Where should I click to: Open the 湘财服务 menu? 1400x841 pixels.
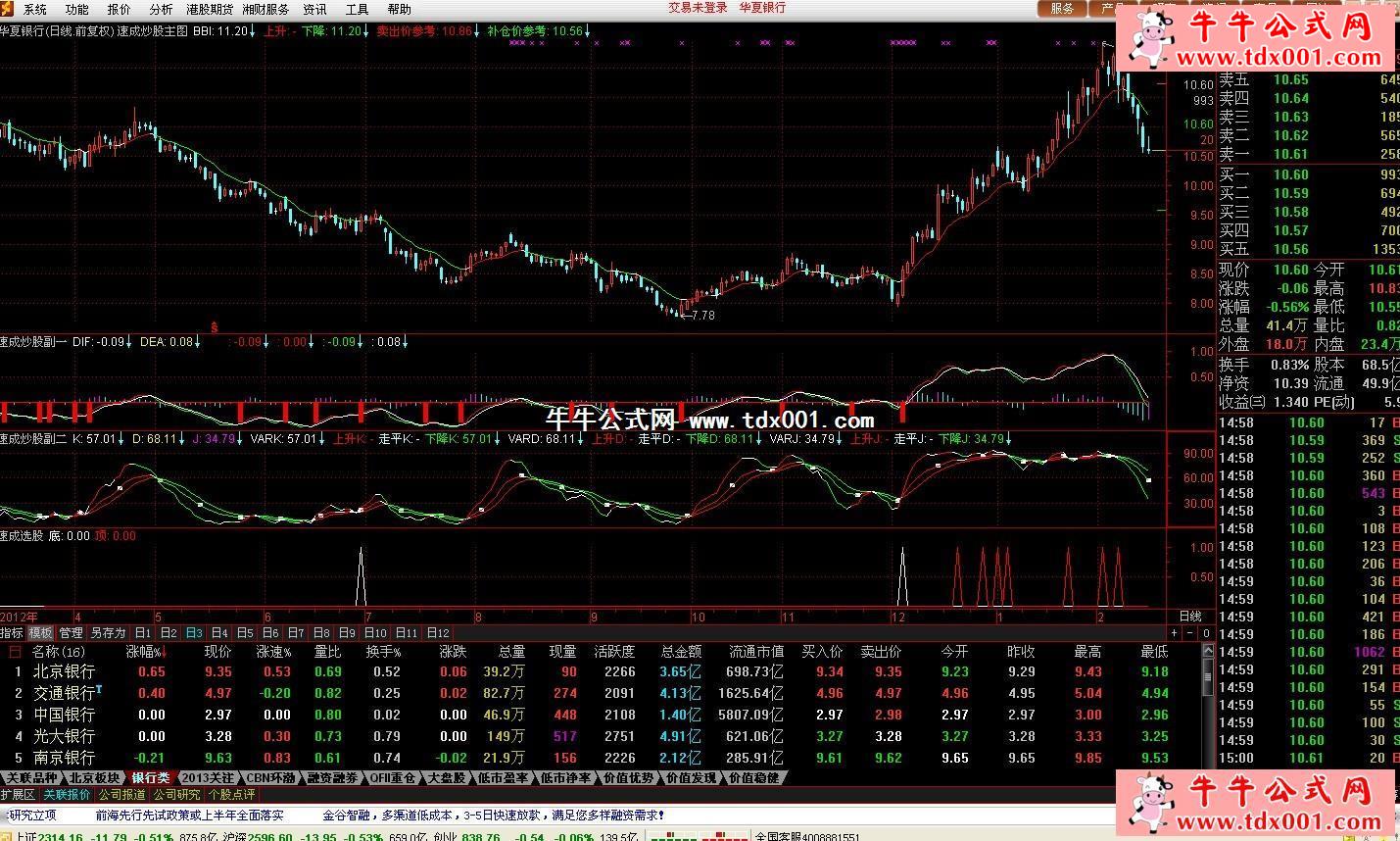(x=266, y=9)
